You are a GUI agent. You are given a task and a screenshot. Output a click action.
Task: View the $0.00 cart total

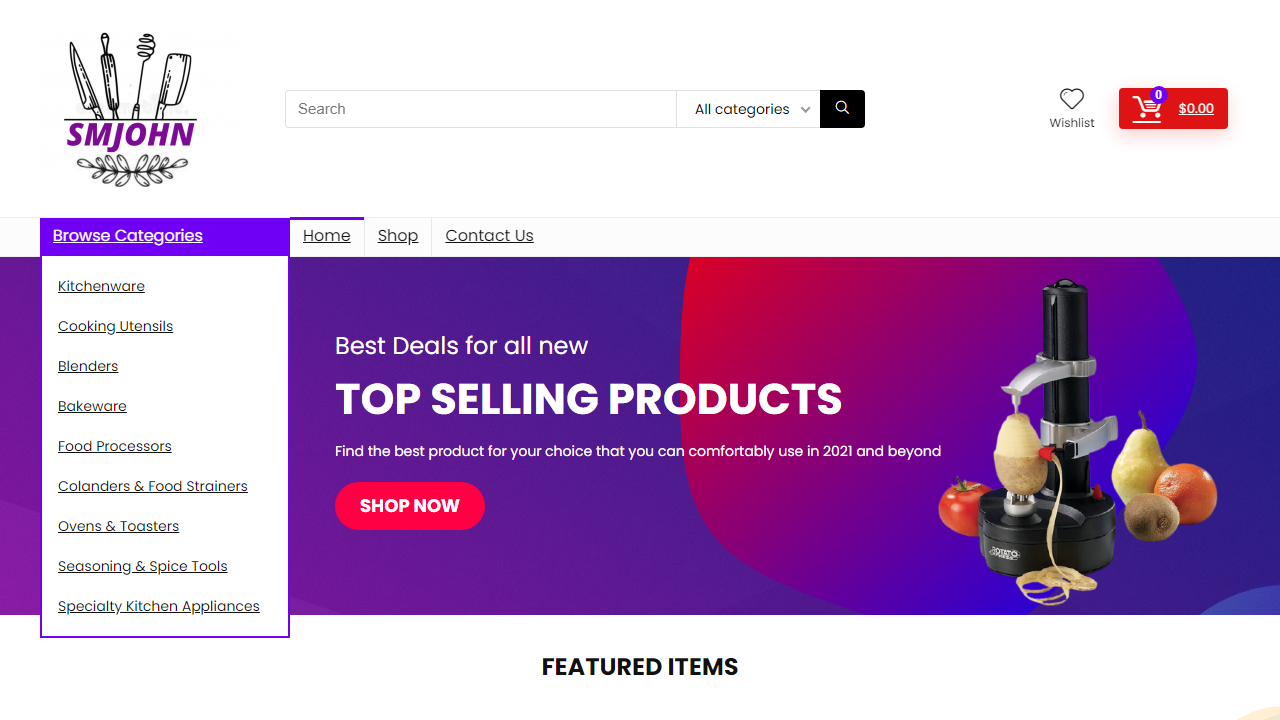coord(1196,109)
